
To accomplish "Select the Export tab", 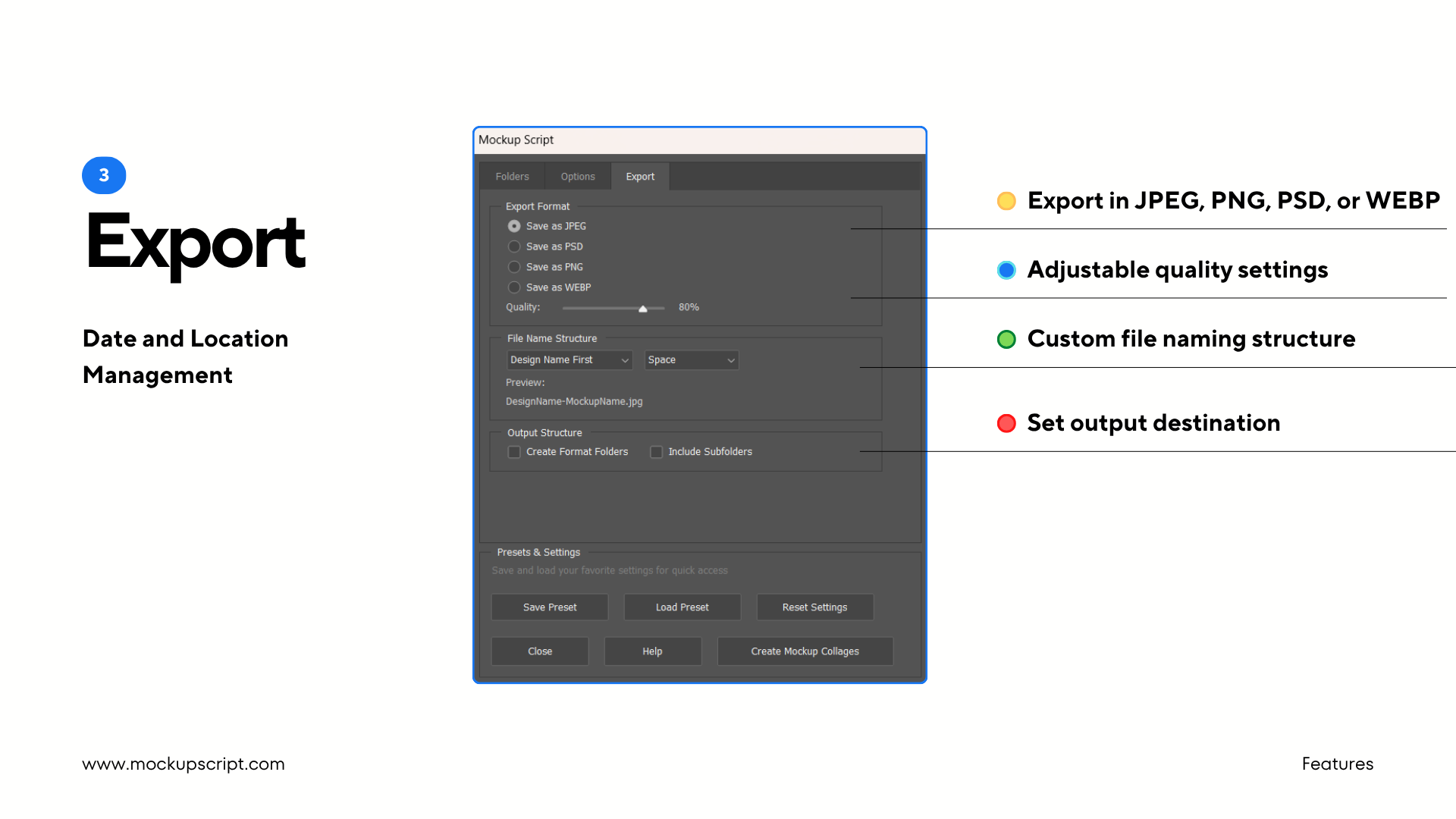I will click(x=640, y=176).
